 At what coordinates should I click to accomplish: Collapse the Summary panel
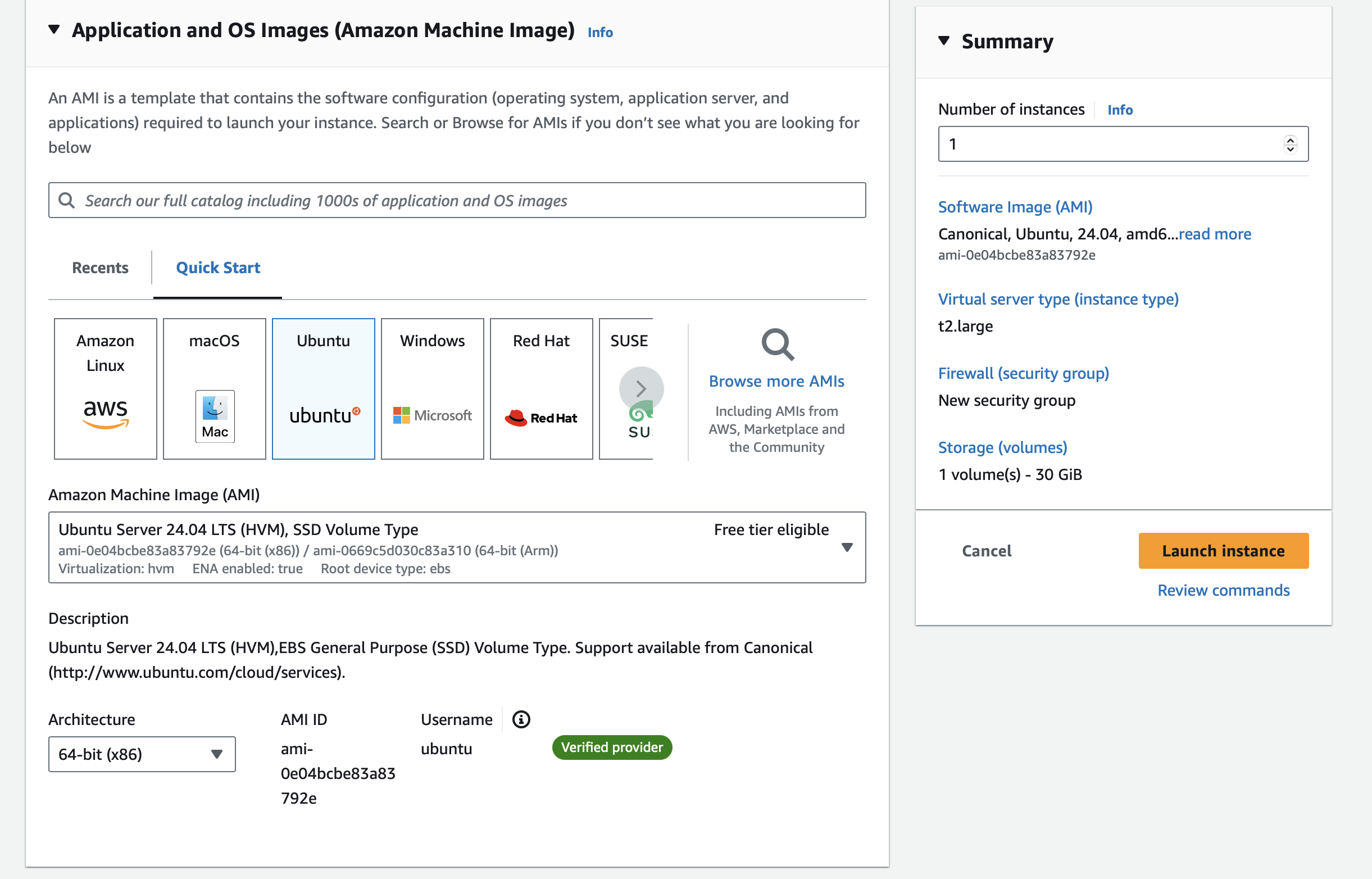944,41
